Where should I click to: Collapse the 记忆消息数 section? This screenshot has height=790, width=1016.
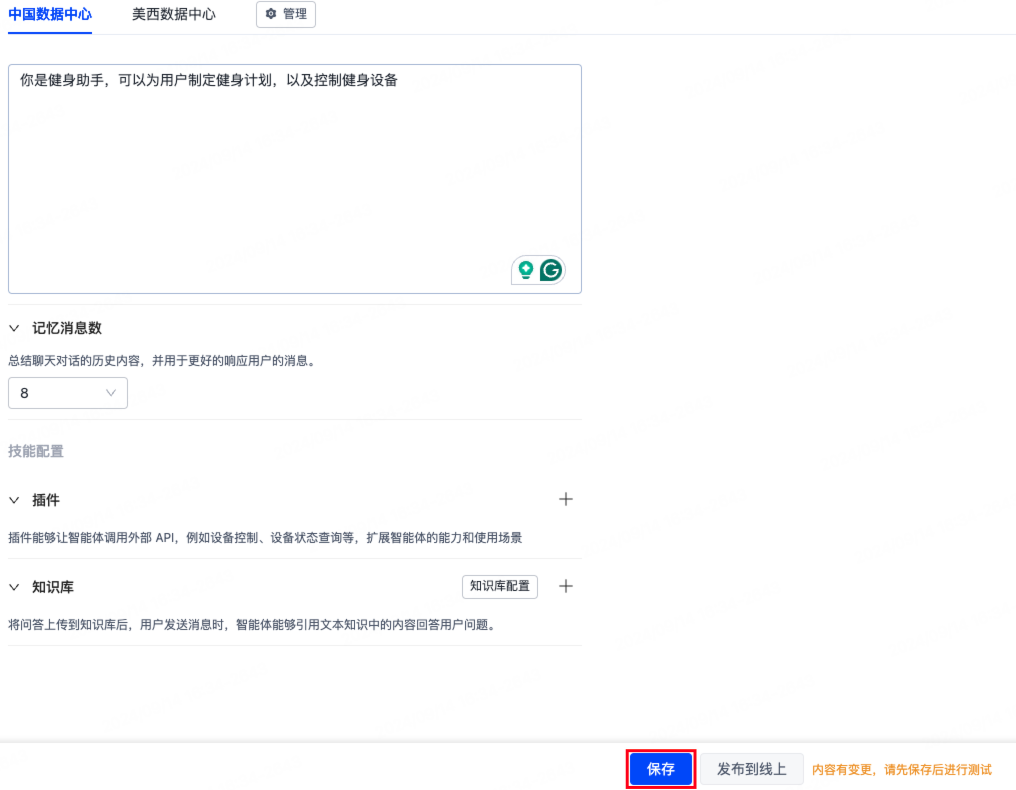click(13, 327)
